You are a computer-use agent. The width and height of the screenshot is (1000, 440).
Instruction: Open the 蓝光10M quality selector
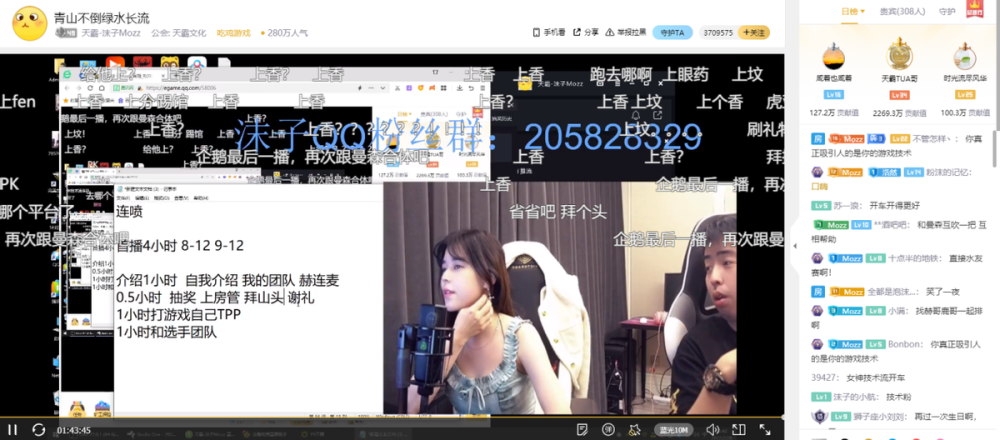coord(674,430)
